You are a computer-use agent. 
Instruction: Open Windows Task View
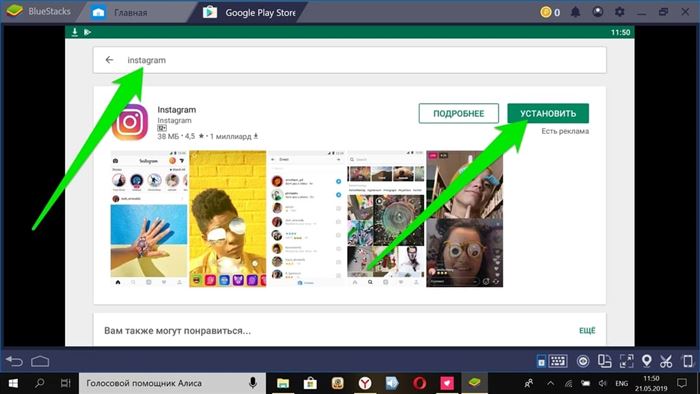(66, 383)
